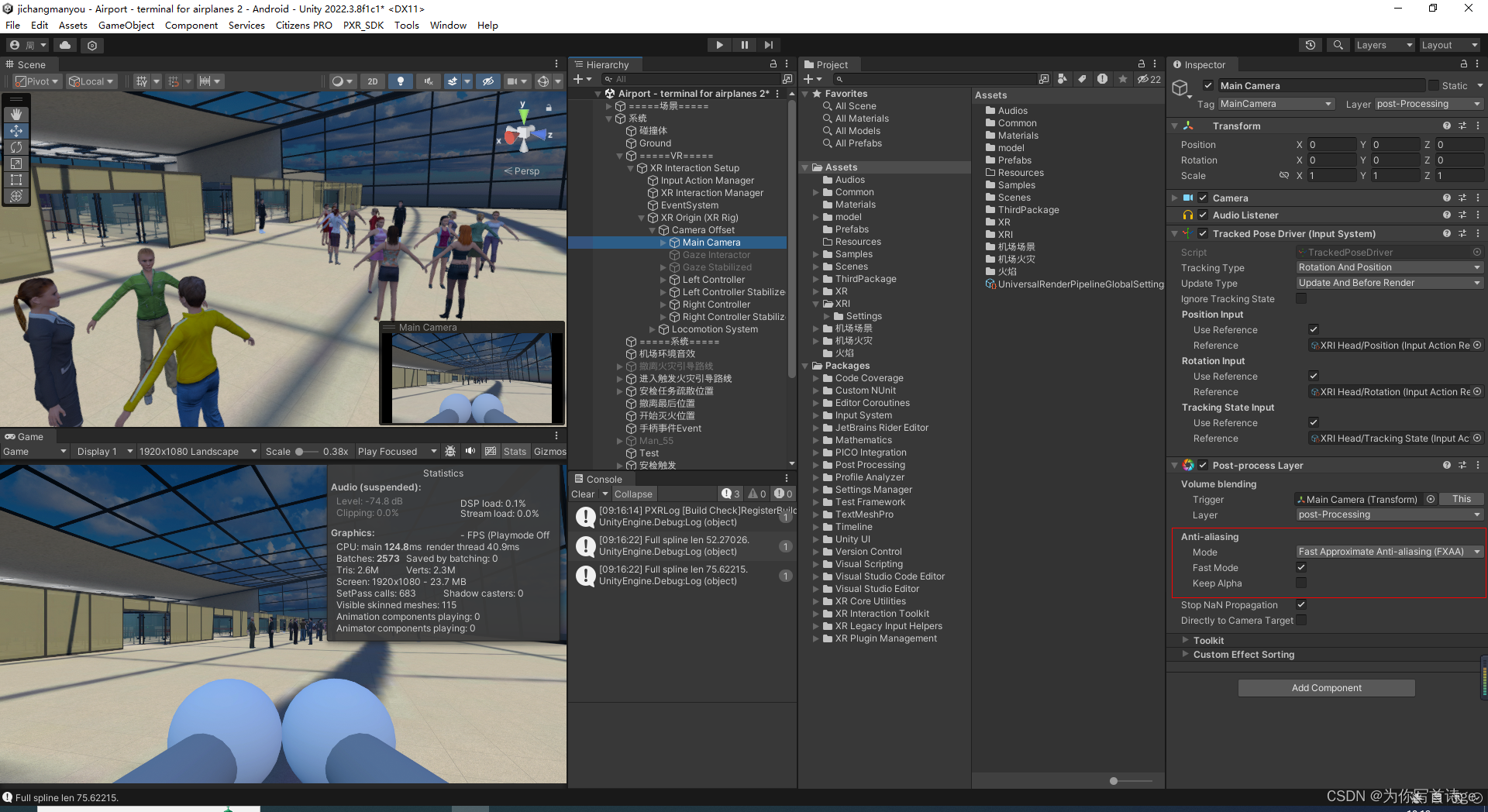The image size is (1488, 812).
Task: Toggle scene lighting with the bulb icon
Action: coord(401,81)
